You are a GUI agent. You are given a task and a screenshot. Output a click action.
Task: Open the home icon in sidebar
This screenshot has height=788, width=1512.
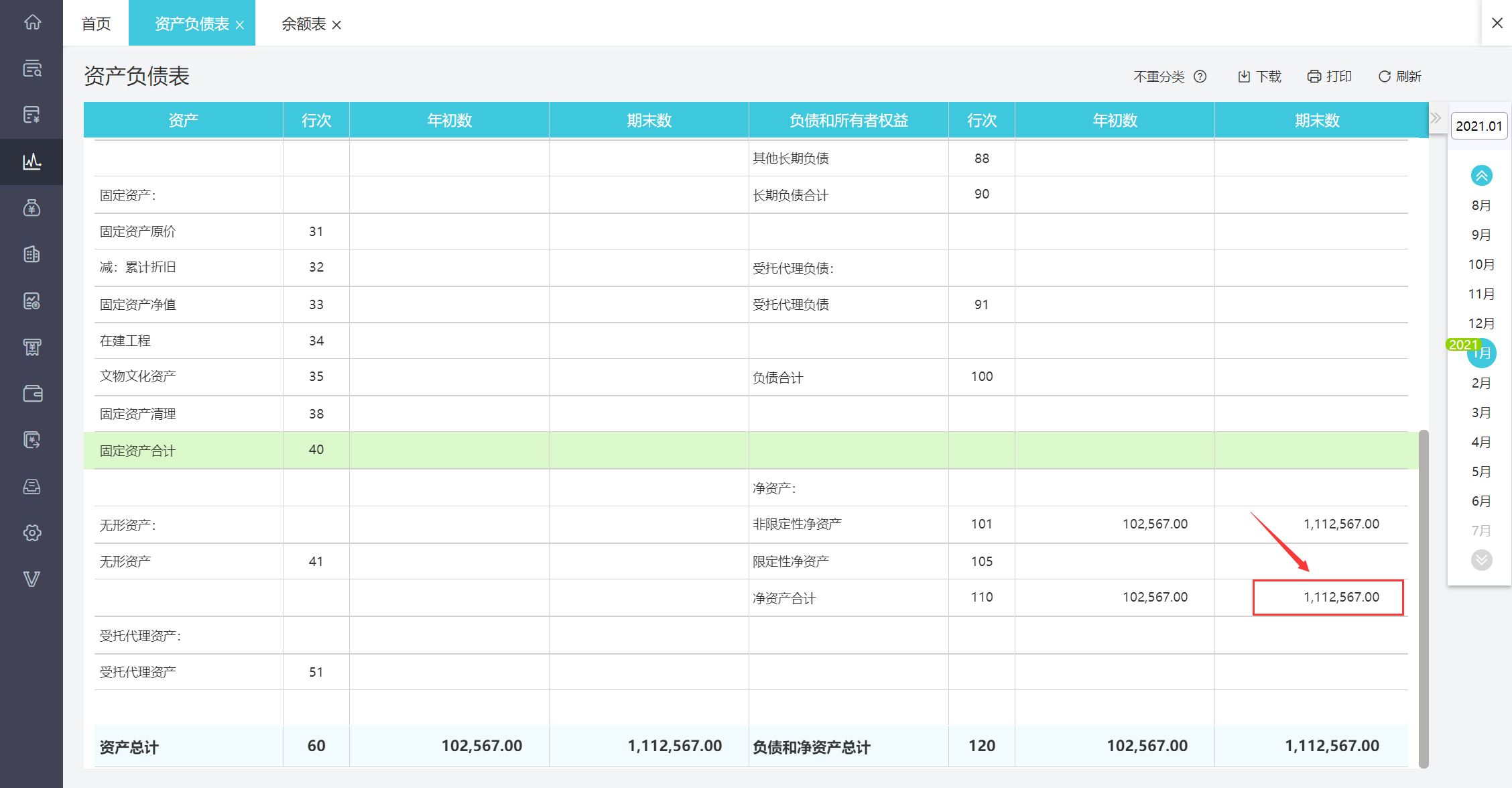coord(32,22)
